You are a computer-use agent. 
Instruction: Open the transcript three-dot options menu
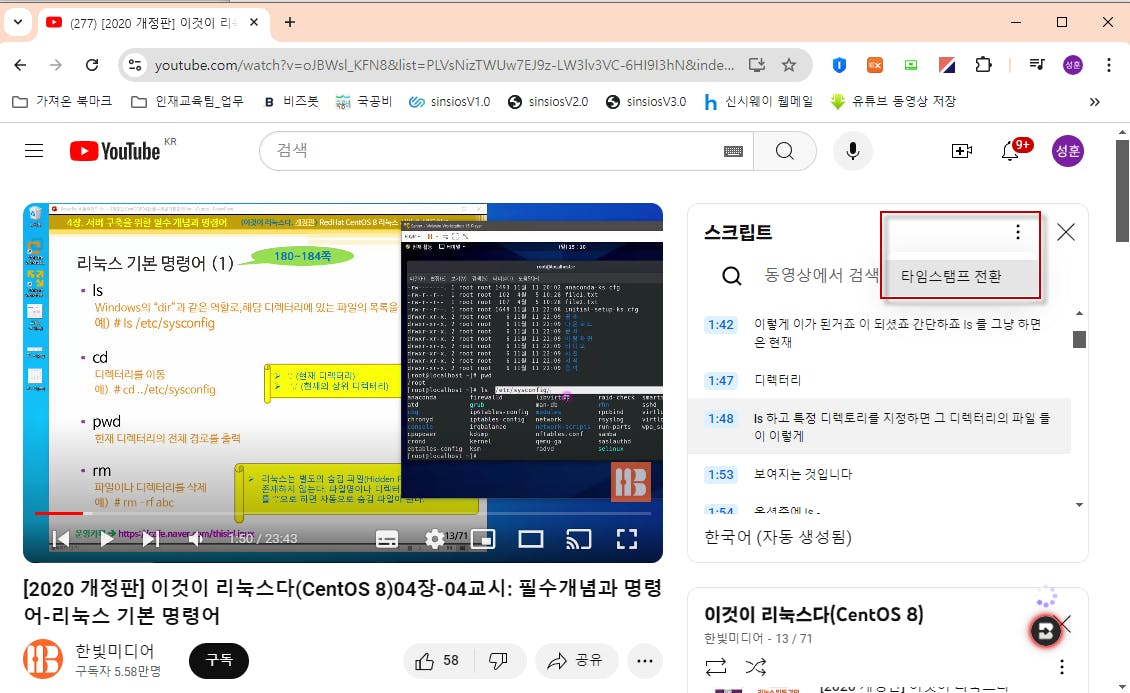(x=1018, y=231)
